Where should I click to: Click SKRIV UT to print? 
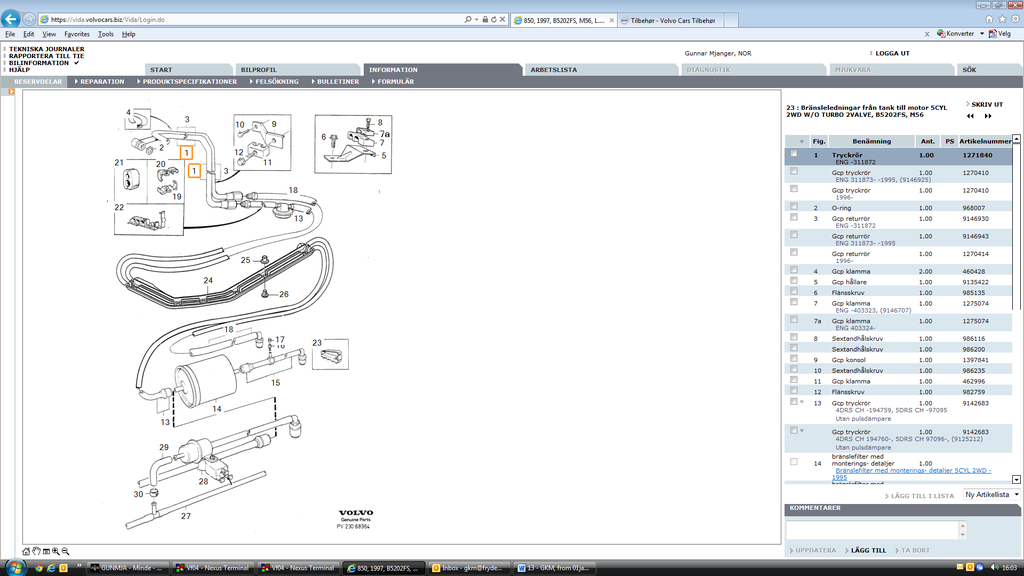coord(987,104)
